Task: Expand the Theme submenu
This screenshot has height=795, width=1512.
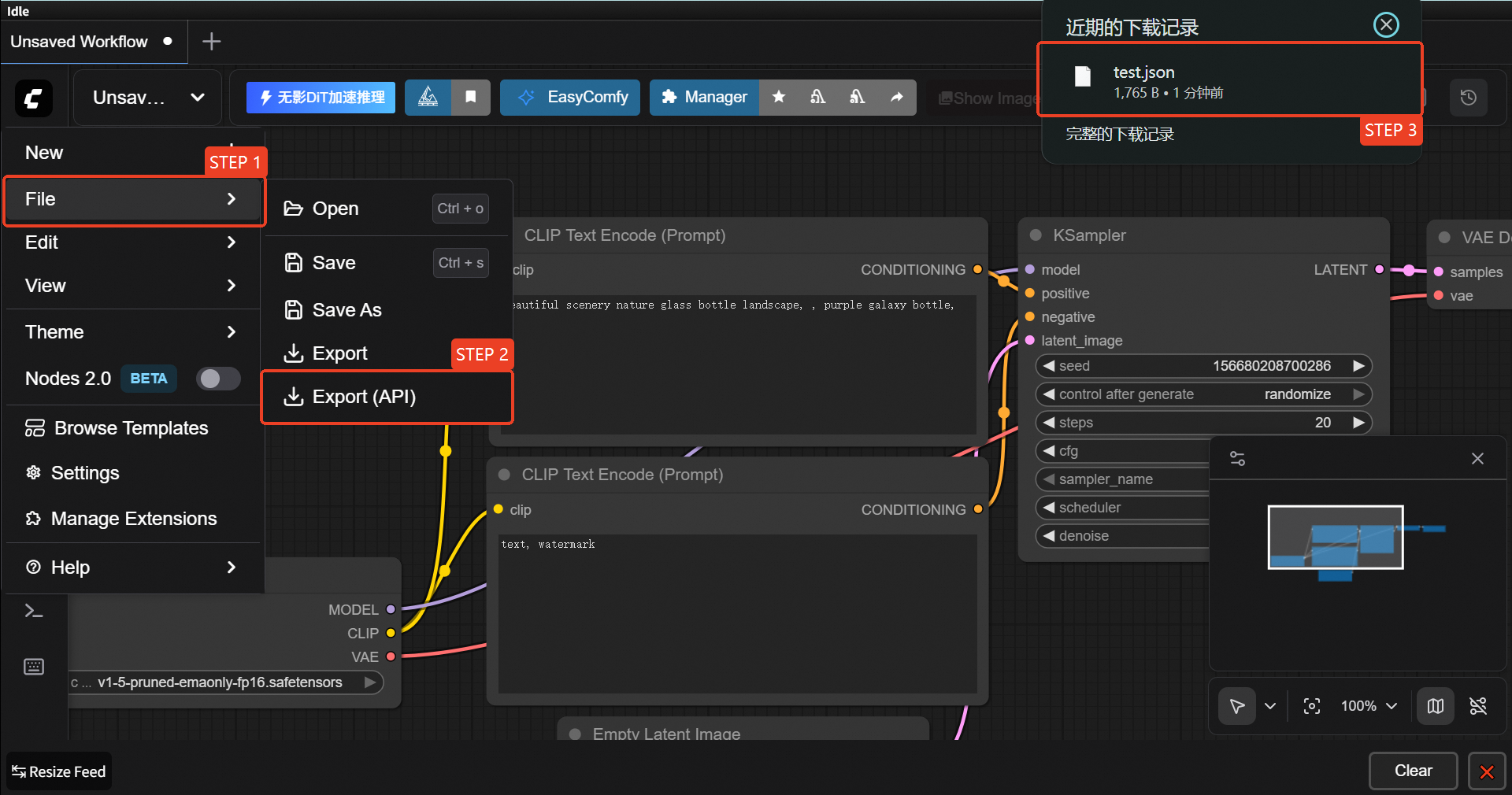Action: coord(132,332)
